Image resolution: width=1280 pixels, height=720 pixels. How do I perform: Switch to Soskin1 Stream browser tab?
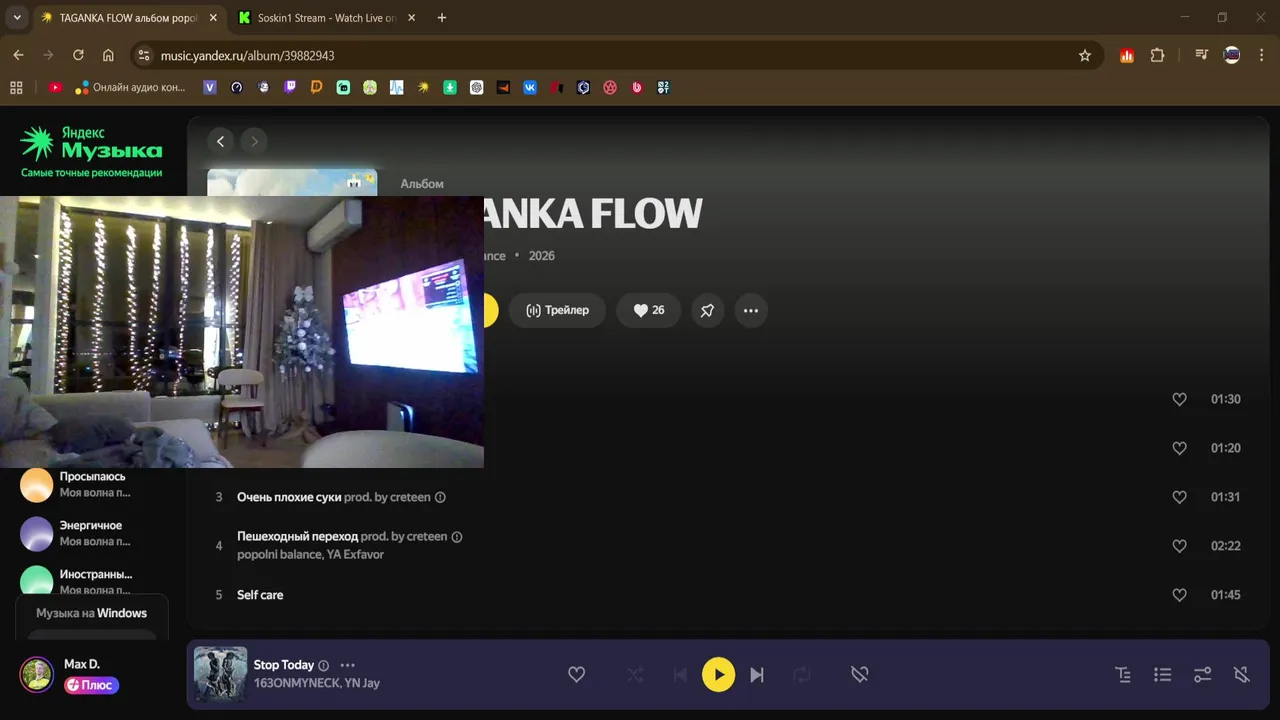[326, 18]
